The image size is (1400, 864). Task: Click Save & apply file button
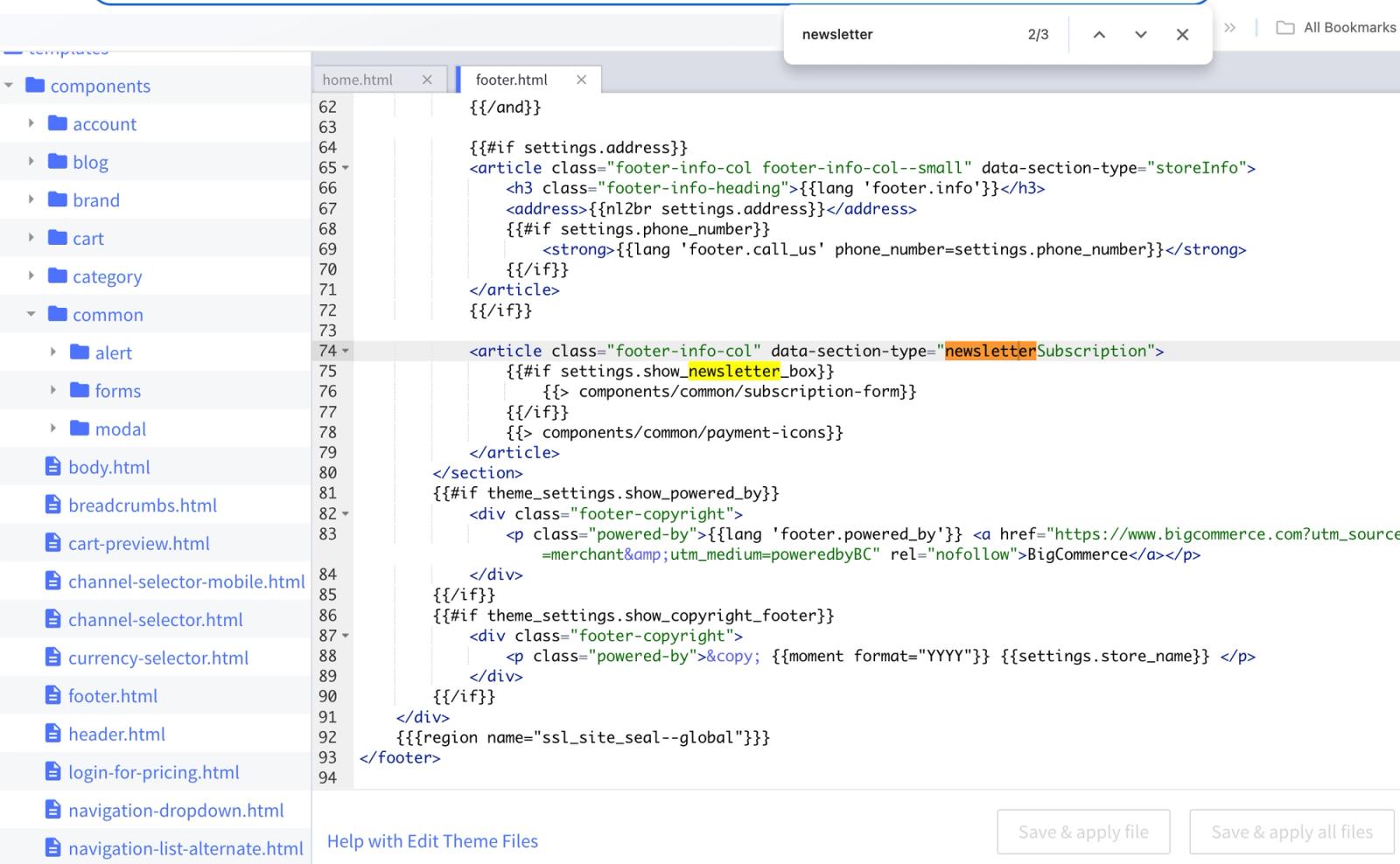(x=1083, y=832)
